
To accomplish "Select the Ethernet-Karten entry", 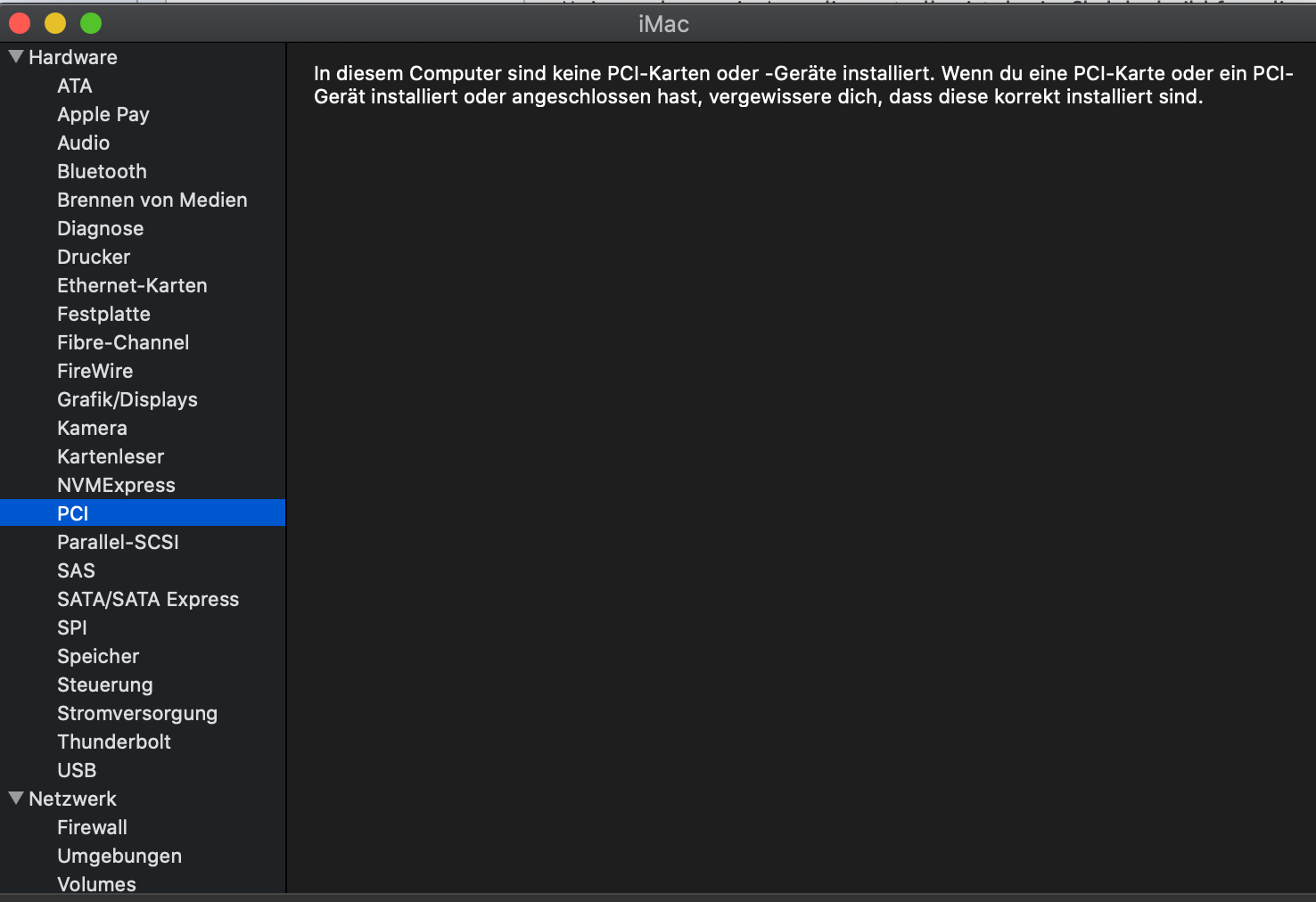I will click(x=132, y=285).
